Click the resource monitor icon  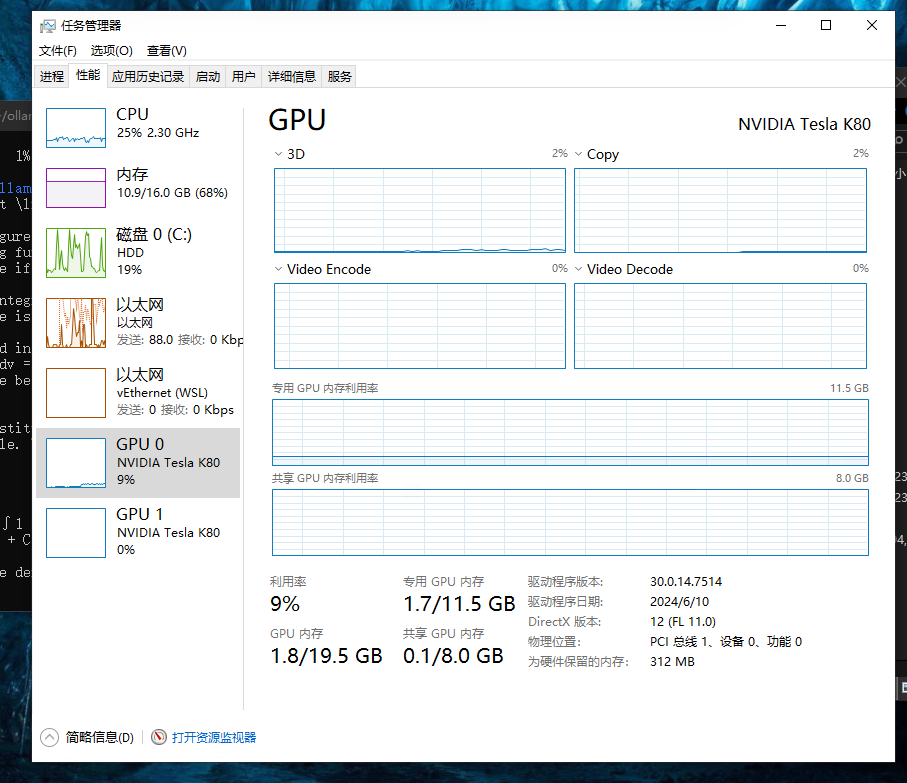click(159, 737)
